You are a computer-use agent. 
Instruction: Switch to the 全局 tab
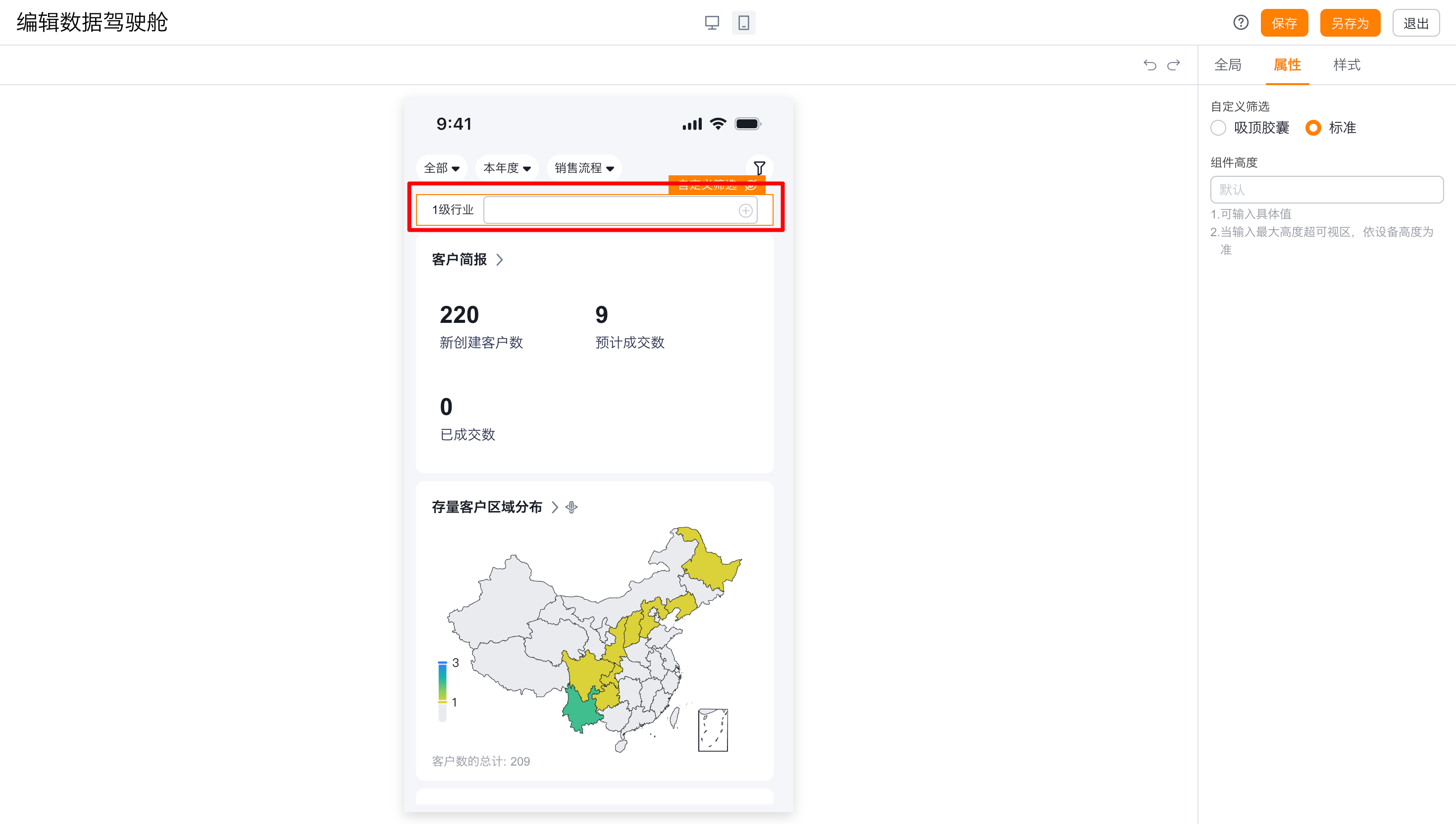tap(1227, 65)
